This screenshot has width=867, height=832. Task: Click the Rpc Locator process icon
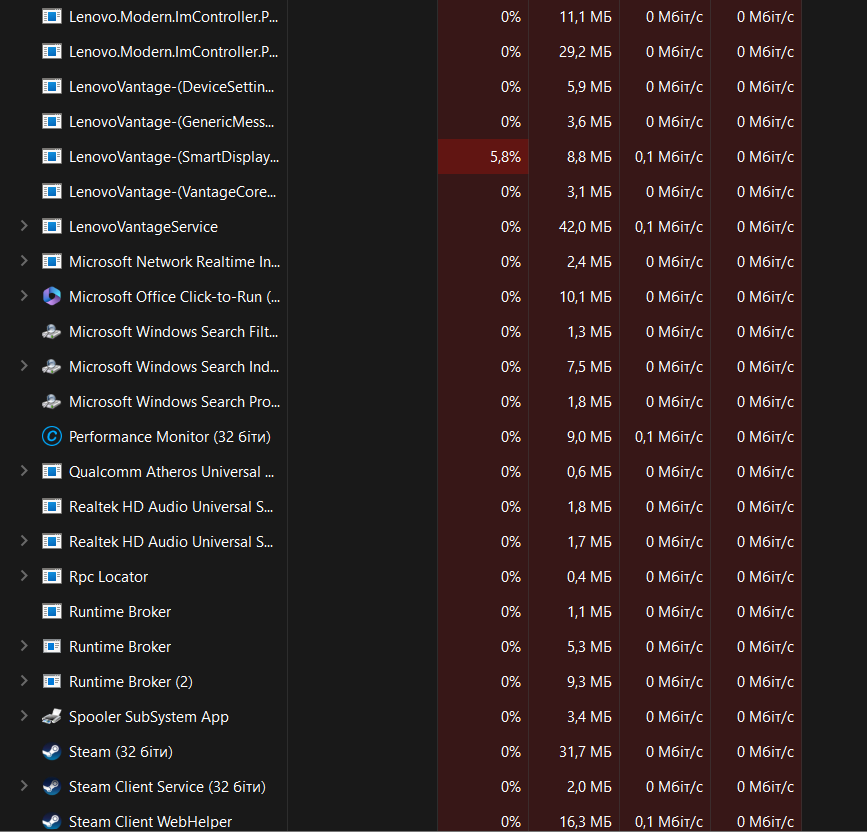[x=51, y=577]
